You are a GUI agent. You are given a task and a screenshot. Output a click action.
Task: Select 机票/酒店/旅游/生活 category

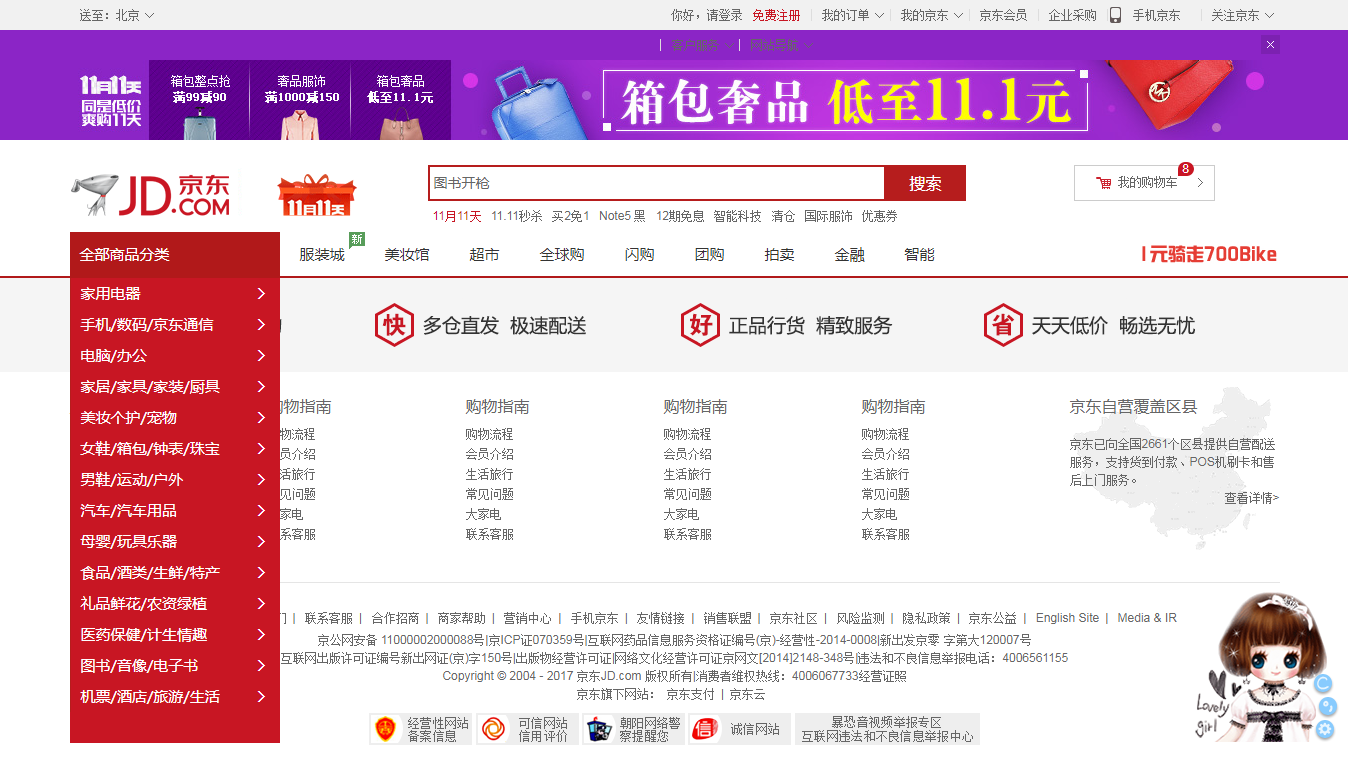click(150, 696)
